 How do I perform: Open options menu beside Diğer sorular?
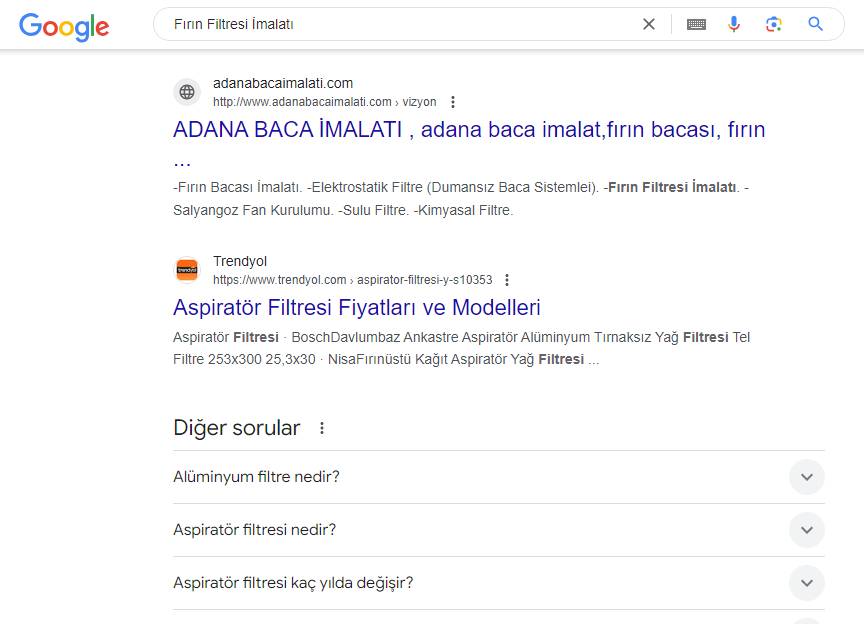(x=322, y=428)
